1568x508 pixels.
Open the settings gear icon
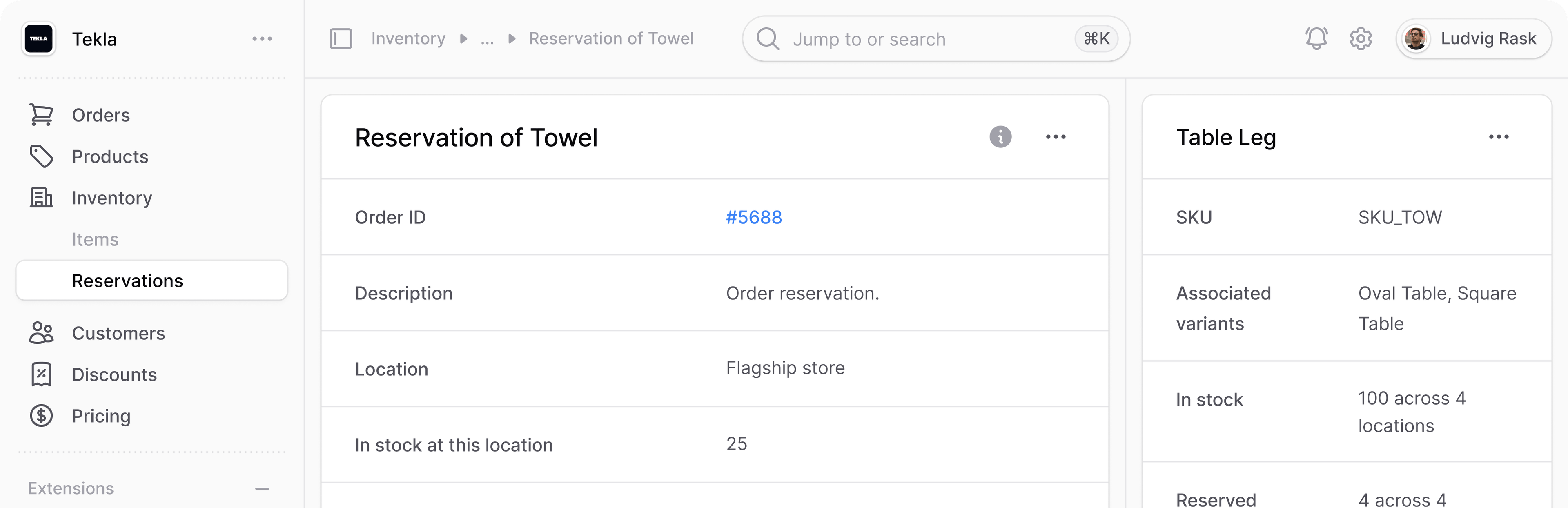click(1361, 38)
